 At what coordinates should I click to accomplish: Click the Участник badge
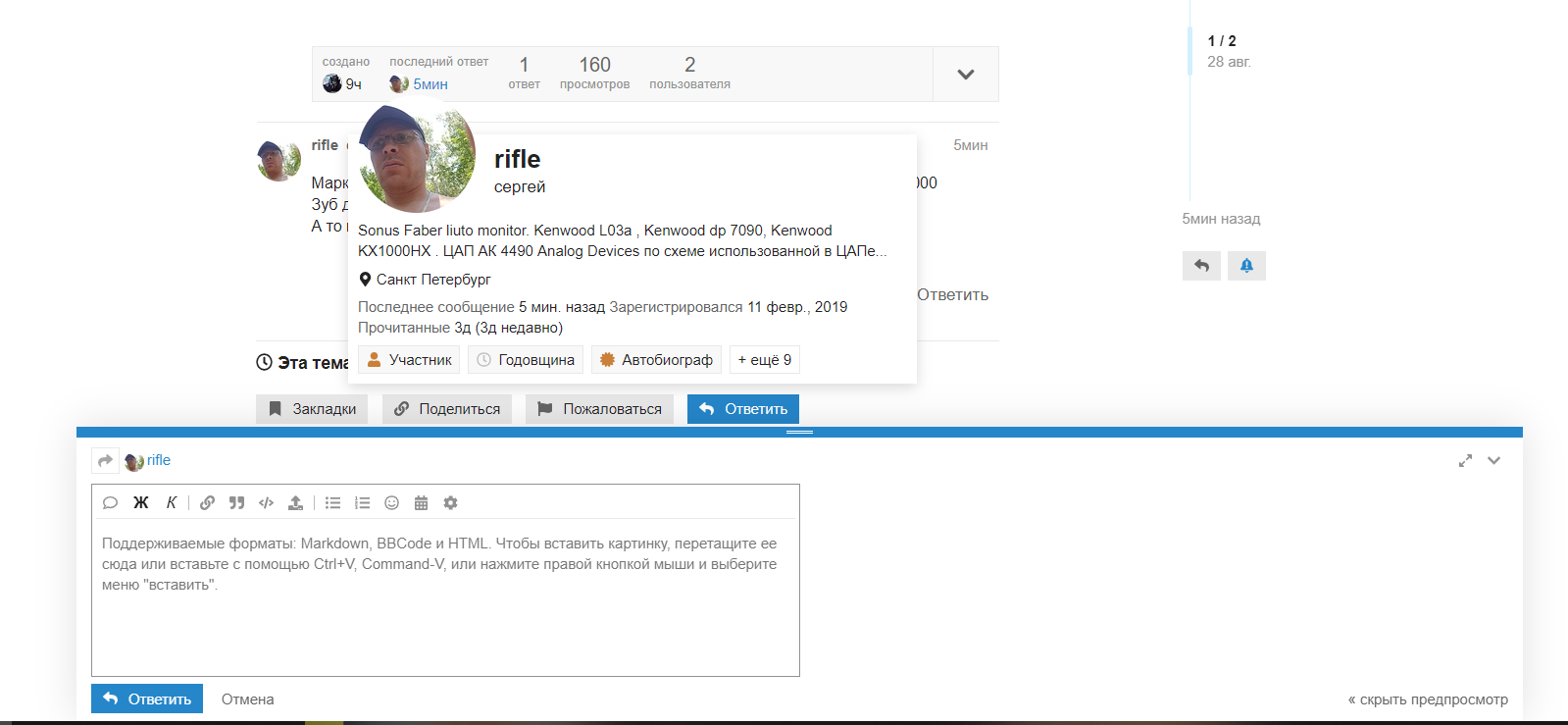(x=409, y=360)
